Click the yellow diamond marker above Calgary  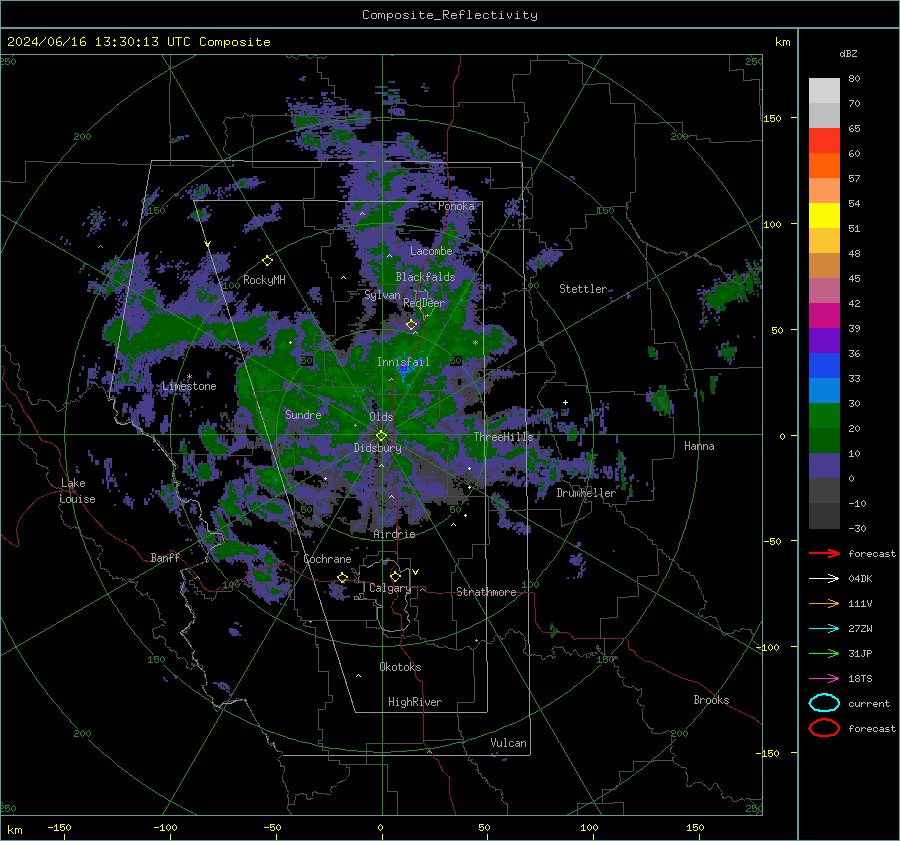click(x=395, y=576)
